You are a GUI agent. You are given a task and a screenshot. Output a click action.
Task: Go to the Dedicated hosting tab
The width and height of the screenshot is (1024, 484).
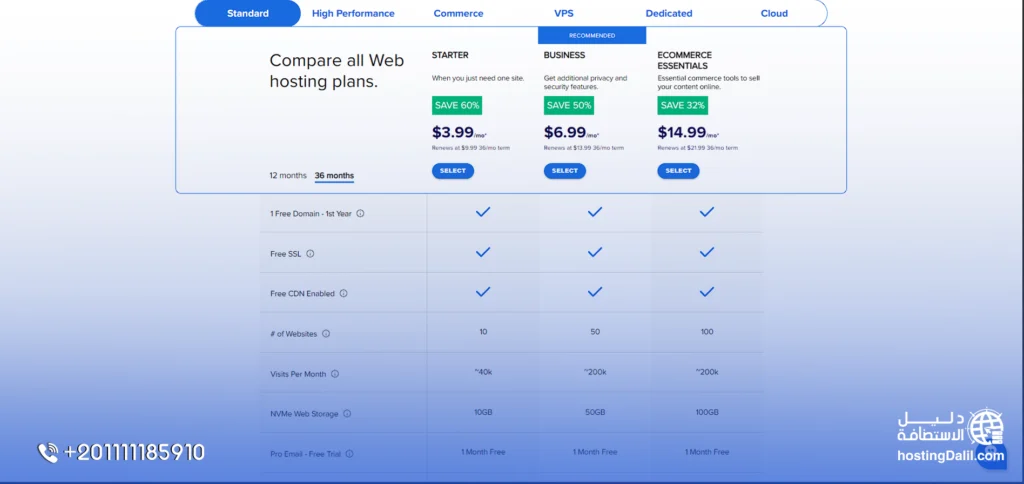pos(669,14)
